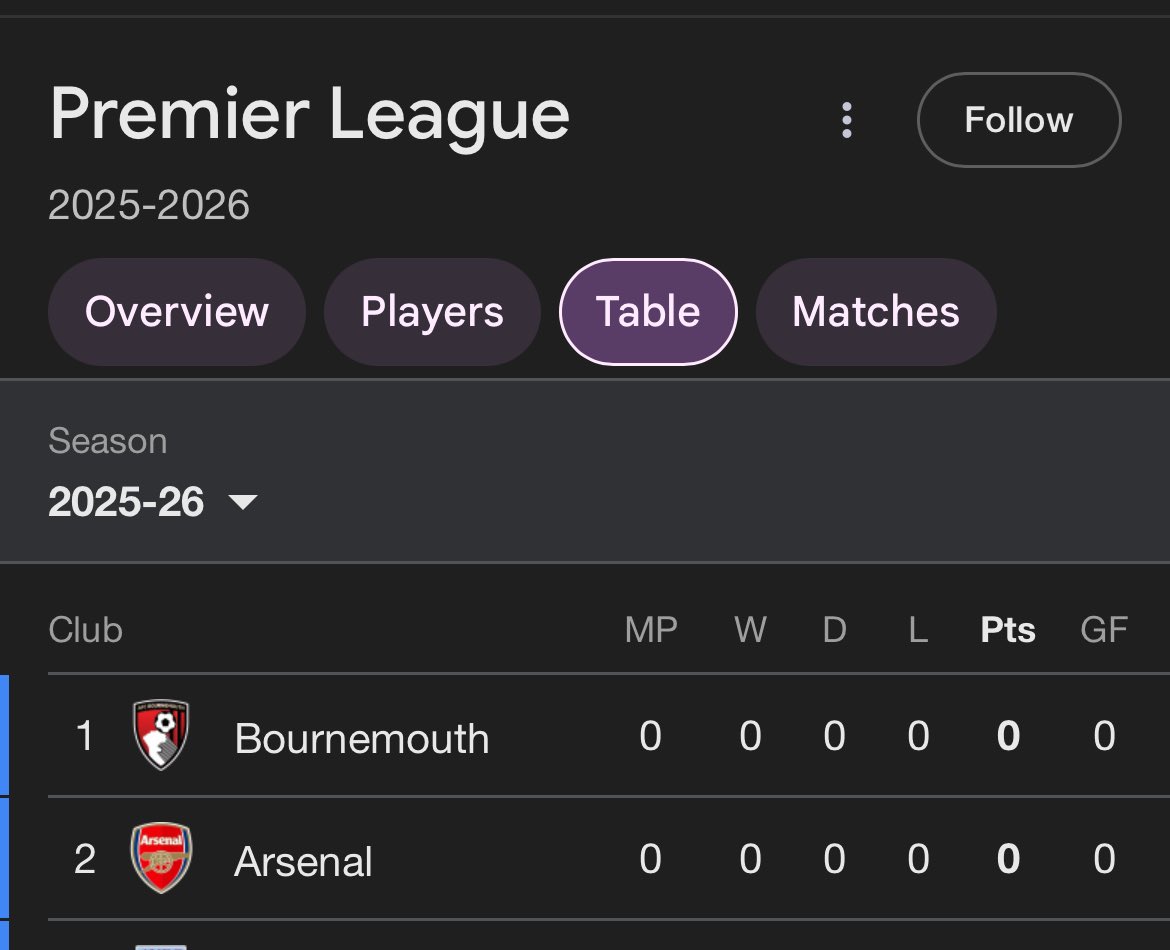Open the Bournemouth team name link
The width and height of the screenshot is (1170, 950).
(362, 739)
